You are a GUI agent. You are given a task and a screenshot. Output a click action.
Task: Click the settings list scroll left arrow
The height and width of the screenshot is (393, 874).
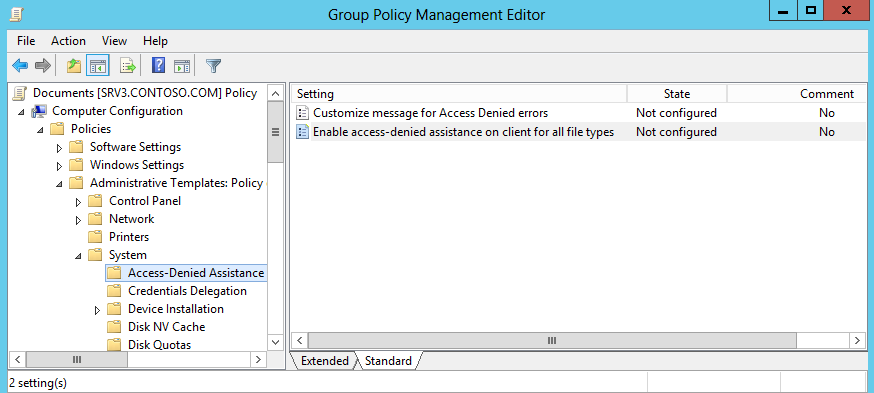300,341
